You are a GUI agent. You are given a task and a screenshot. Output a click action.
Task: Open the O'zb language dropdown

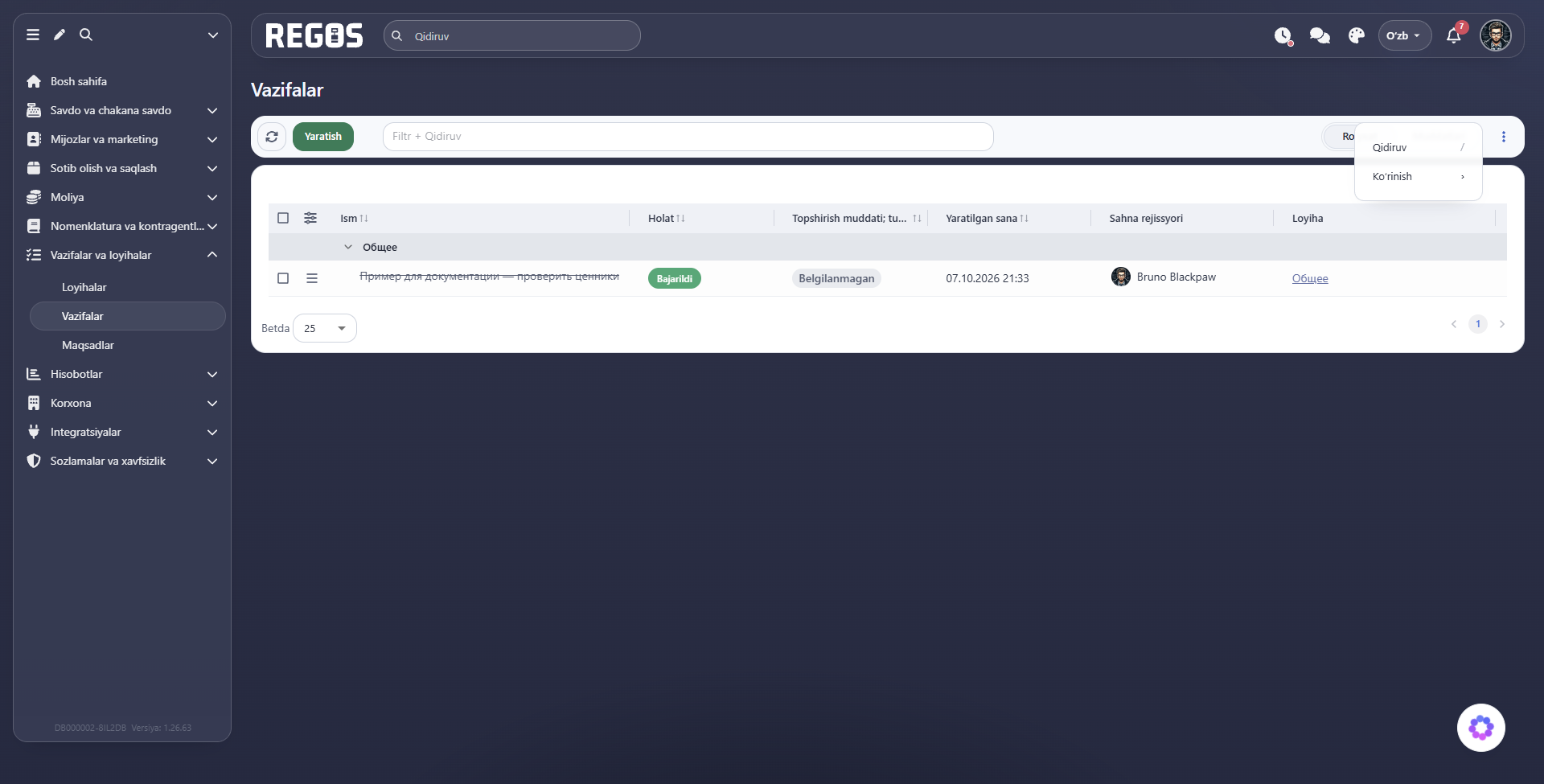[x=1404, y=35]
